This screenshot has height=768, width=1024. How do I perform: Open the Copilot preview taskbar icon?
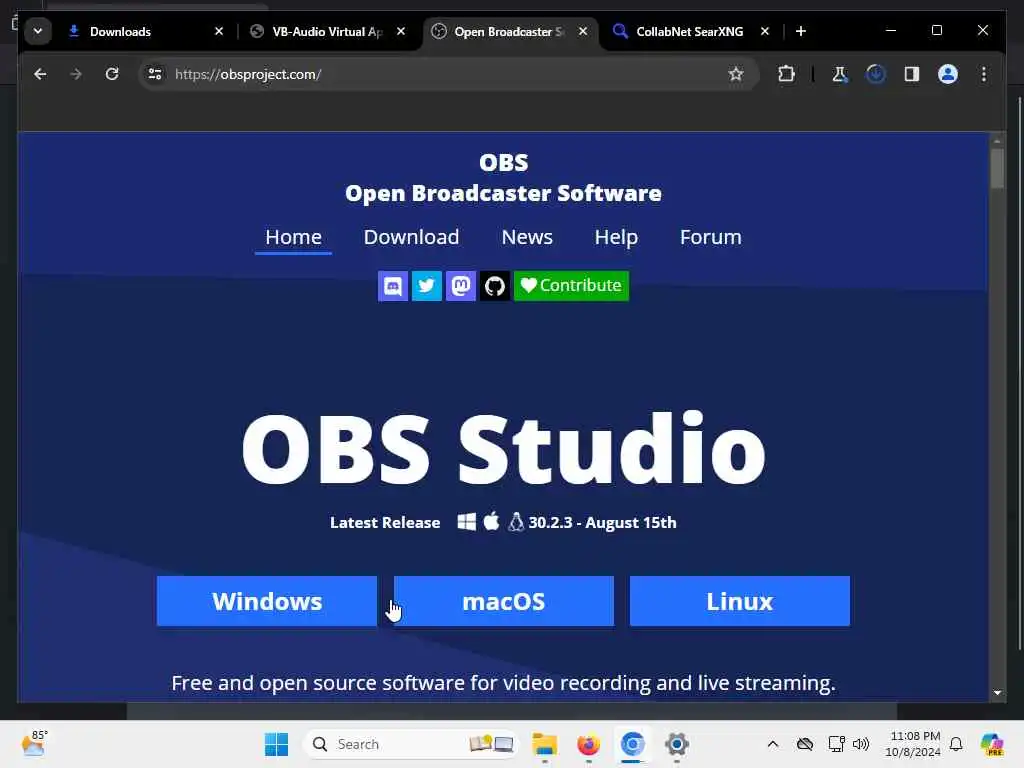[992, 744]
